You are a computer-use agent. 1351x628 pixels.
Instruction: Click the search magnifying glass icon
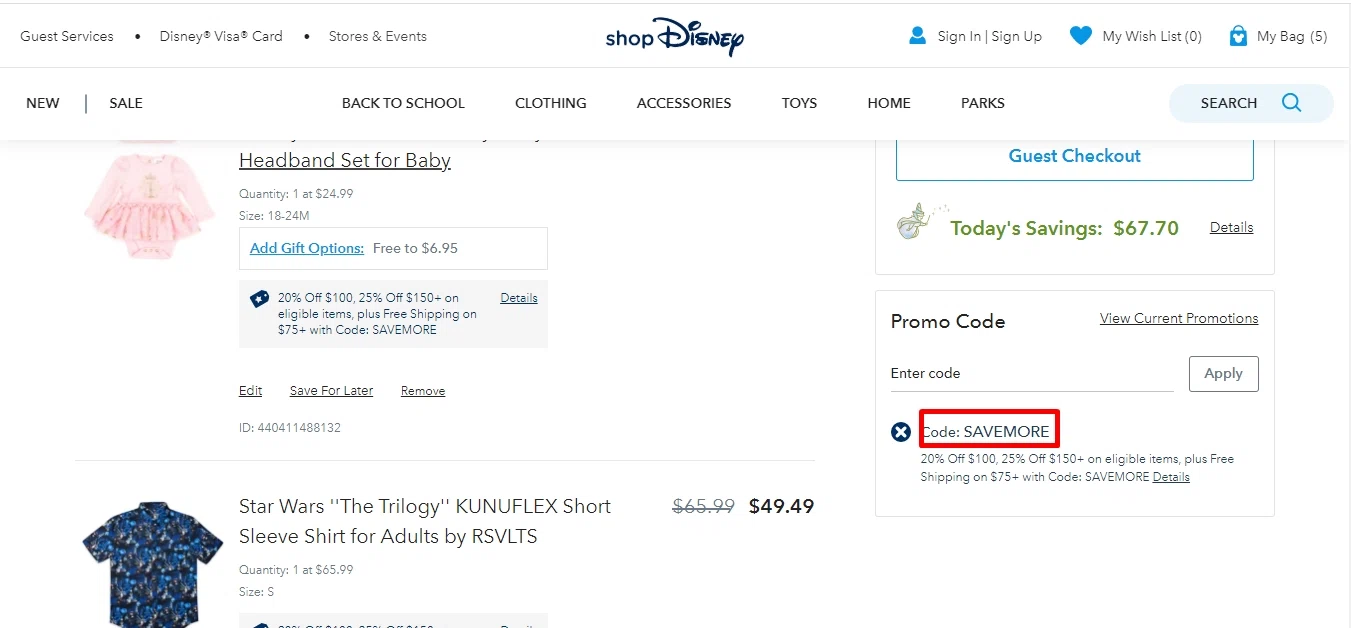click(1291, 103)
